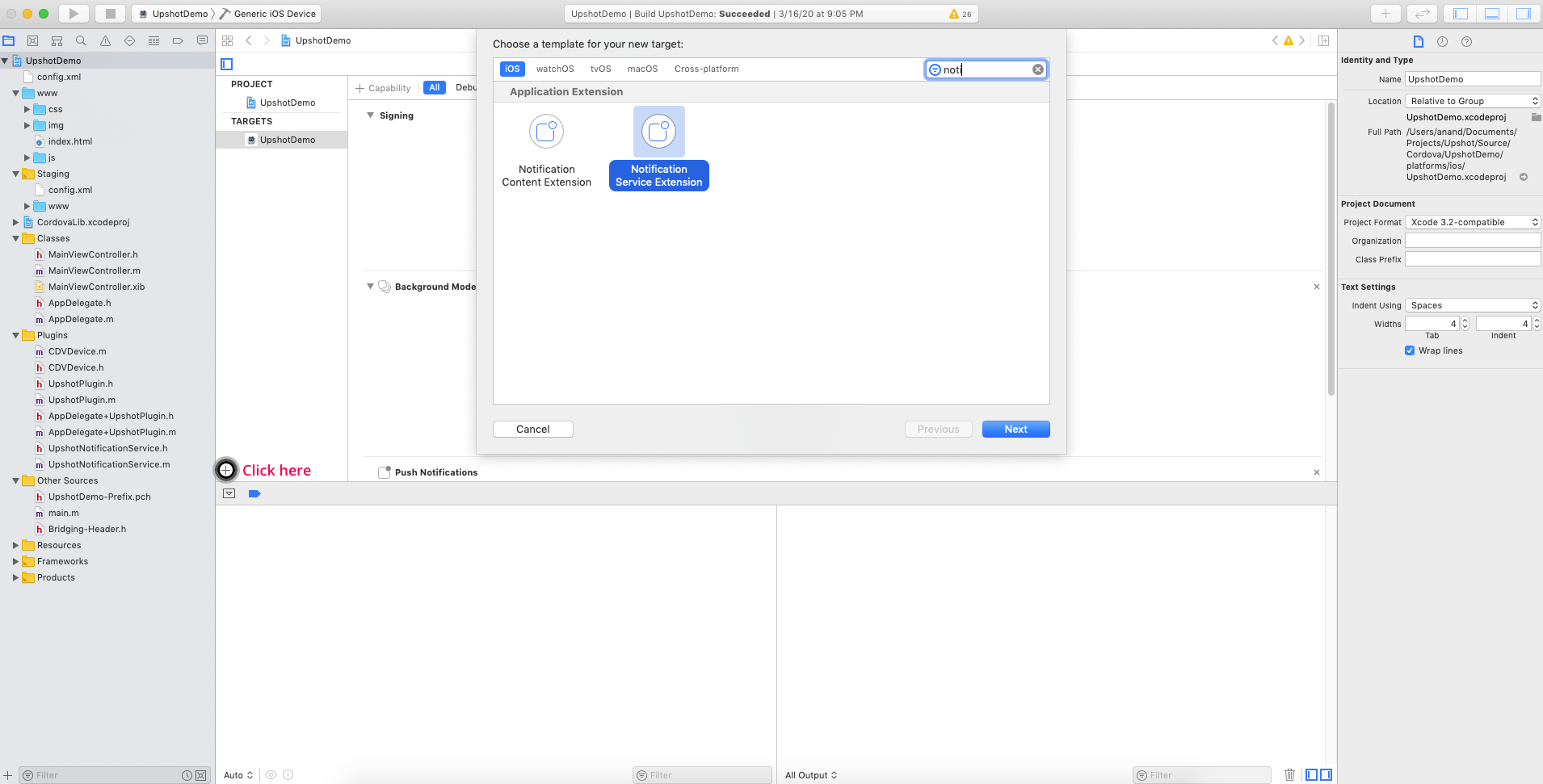This screenshot has width=1543, height=784.
Task: Open the related items grid icon
Action: (x=228, y=40)
